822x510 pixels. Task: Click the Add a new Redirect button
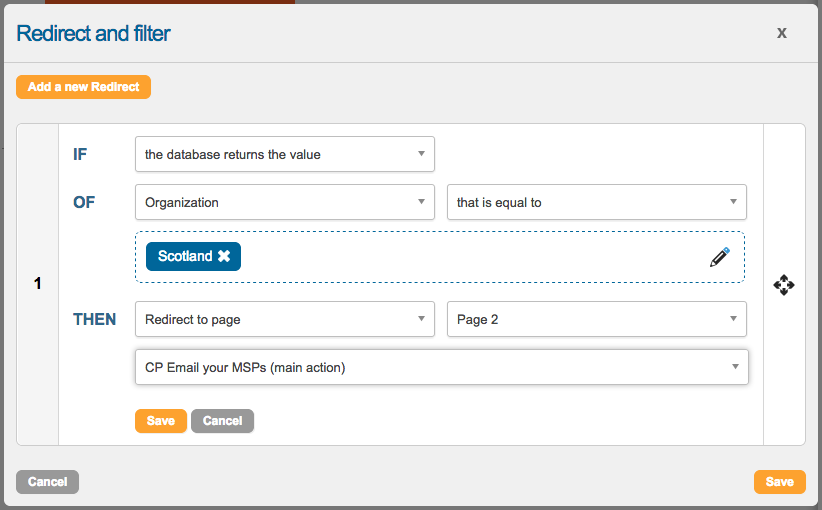click(x=83, y=87)
